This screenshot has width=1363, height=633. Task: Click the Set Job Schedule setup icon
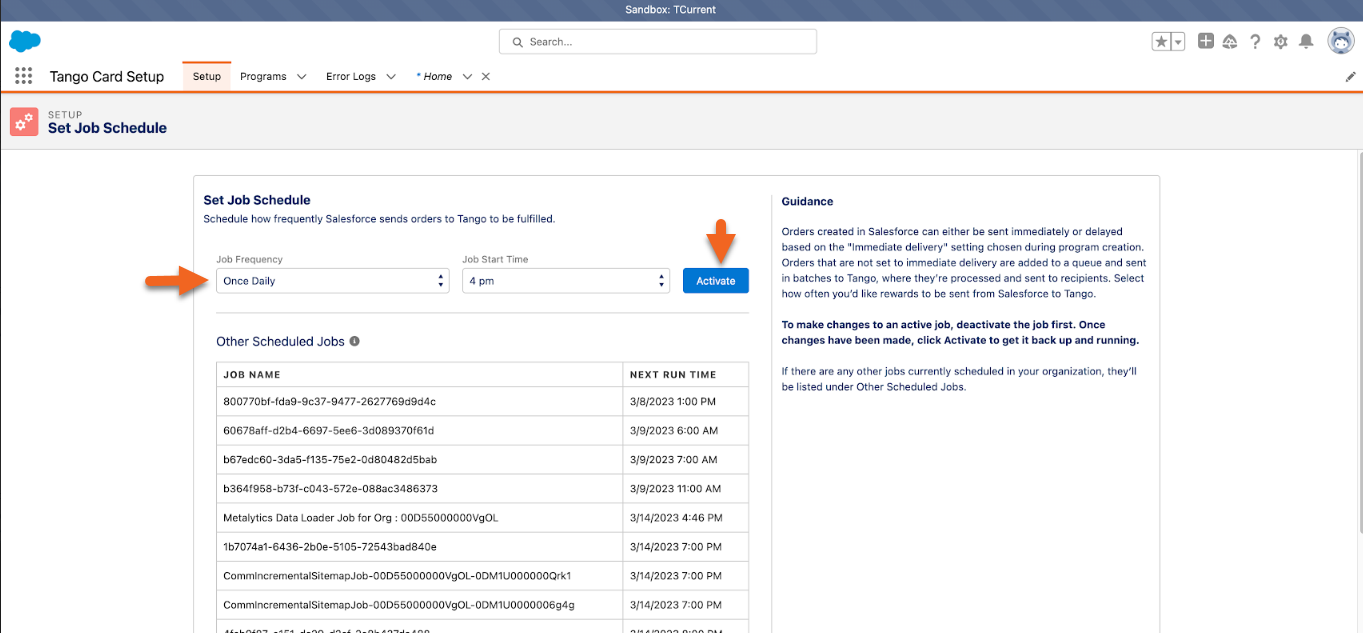tap(24, 121)
